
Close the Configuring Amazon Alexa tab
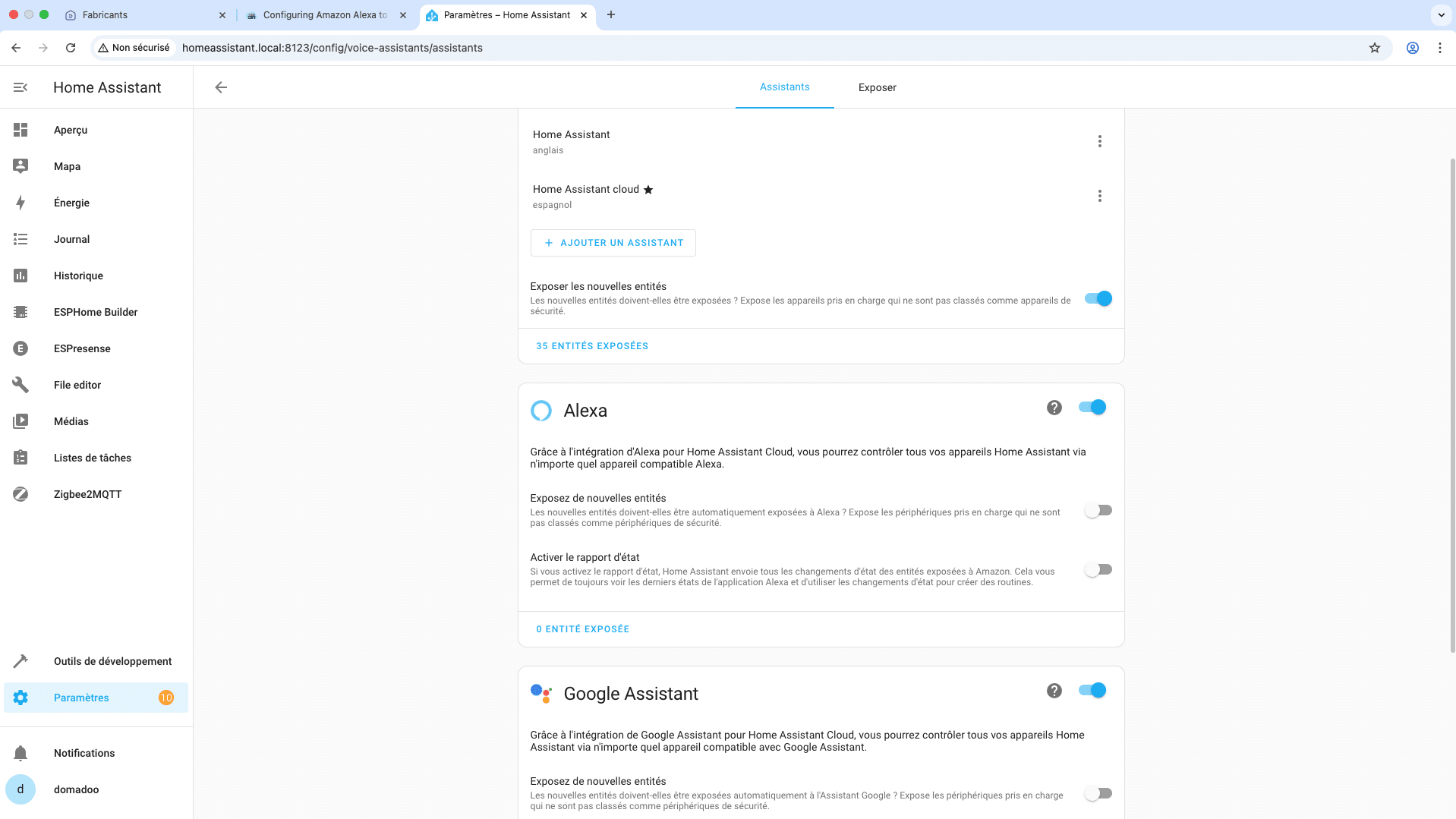pos(403,15)
